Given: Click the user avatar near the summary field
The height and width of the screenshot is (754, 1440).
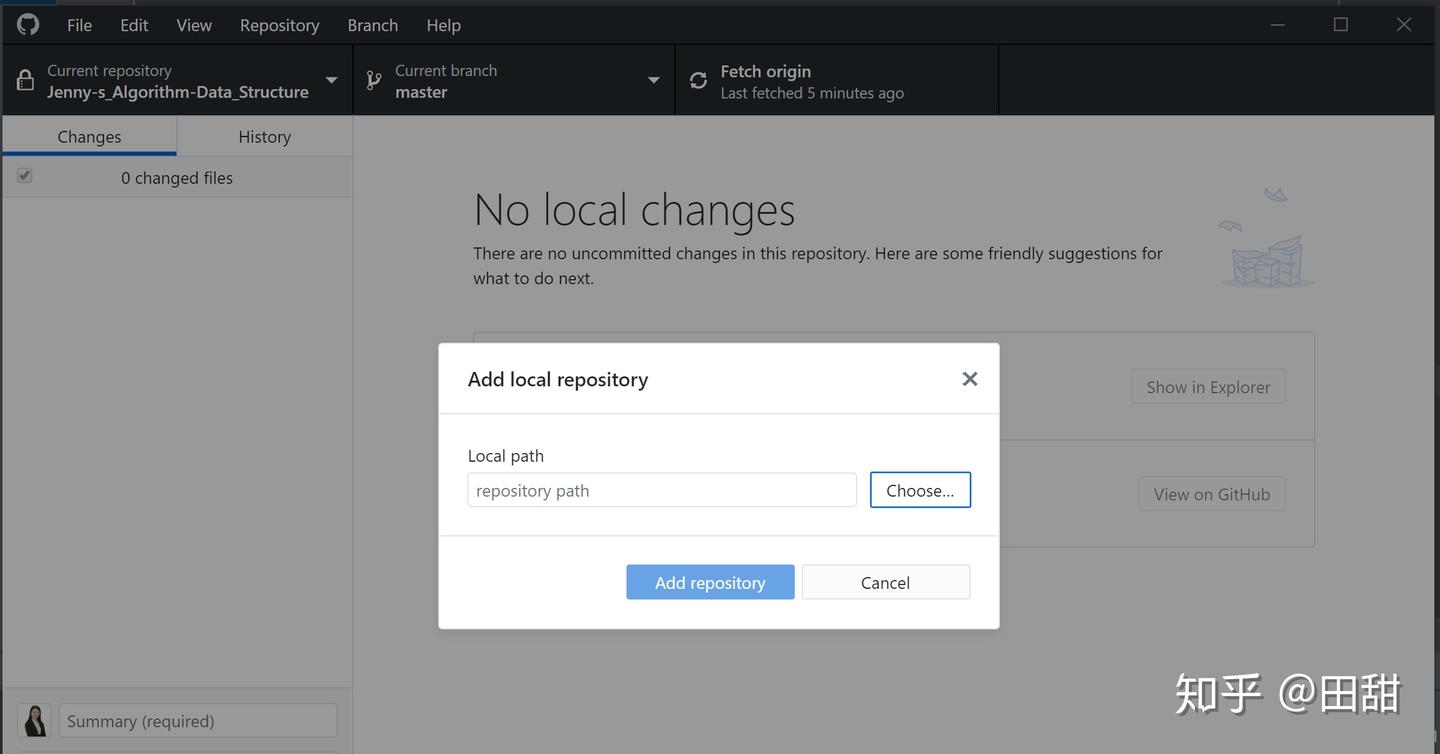Looking at the screenshot, I should pyautogui.click(x=33, y=720).
